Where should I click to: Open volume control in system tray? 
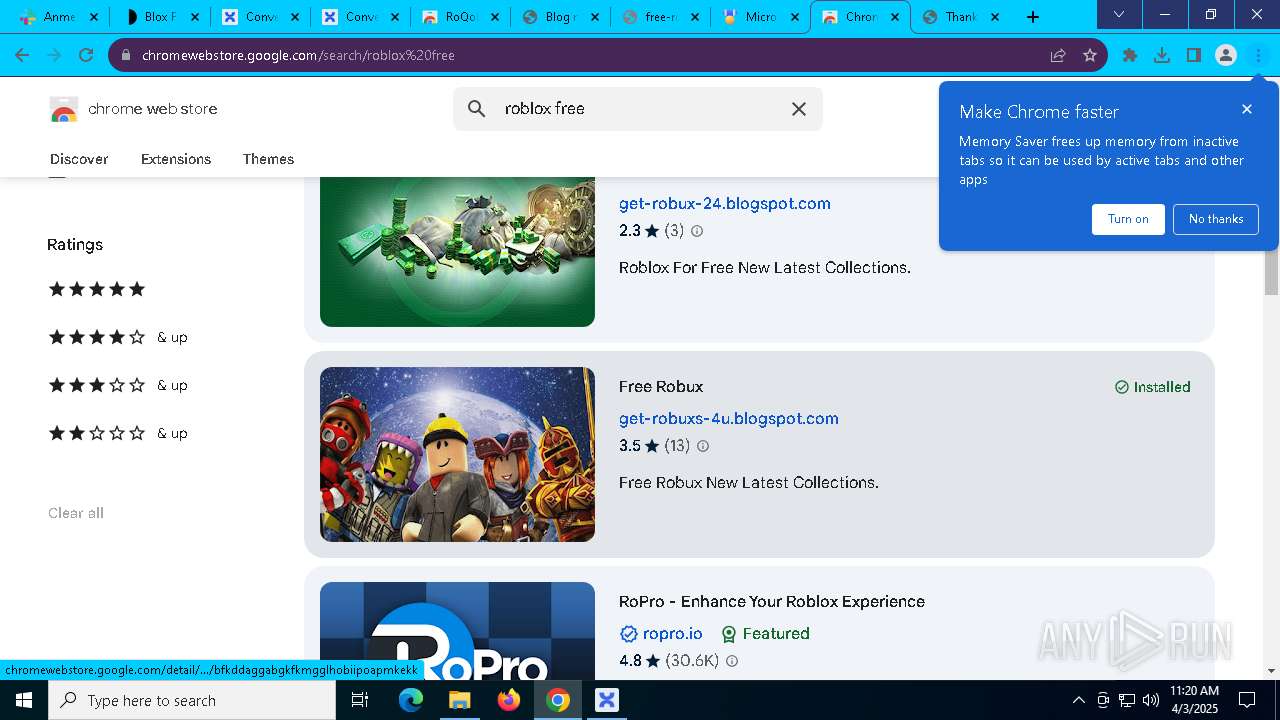click(x=1151, y=700)
